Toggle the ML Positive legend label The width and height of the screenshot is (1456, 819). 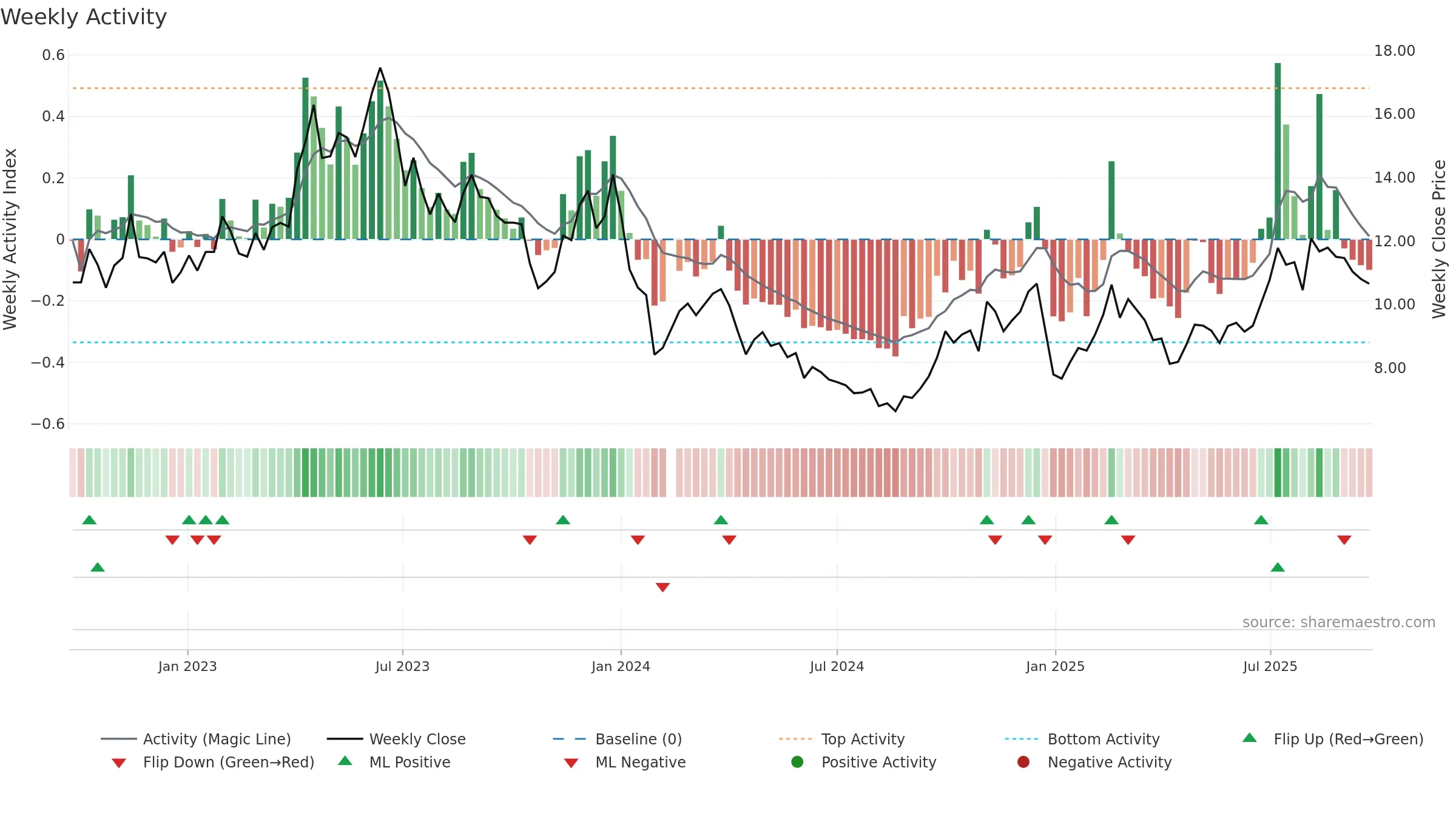pos(410,762)
